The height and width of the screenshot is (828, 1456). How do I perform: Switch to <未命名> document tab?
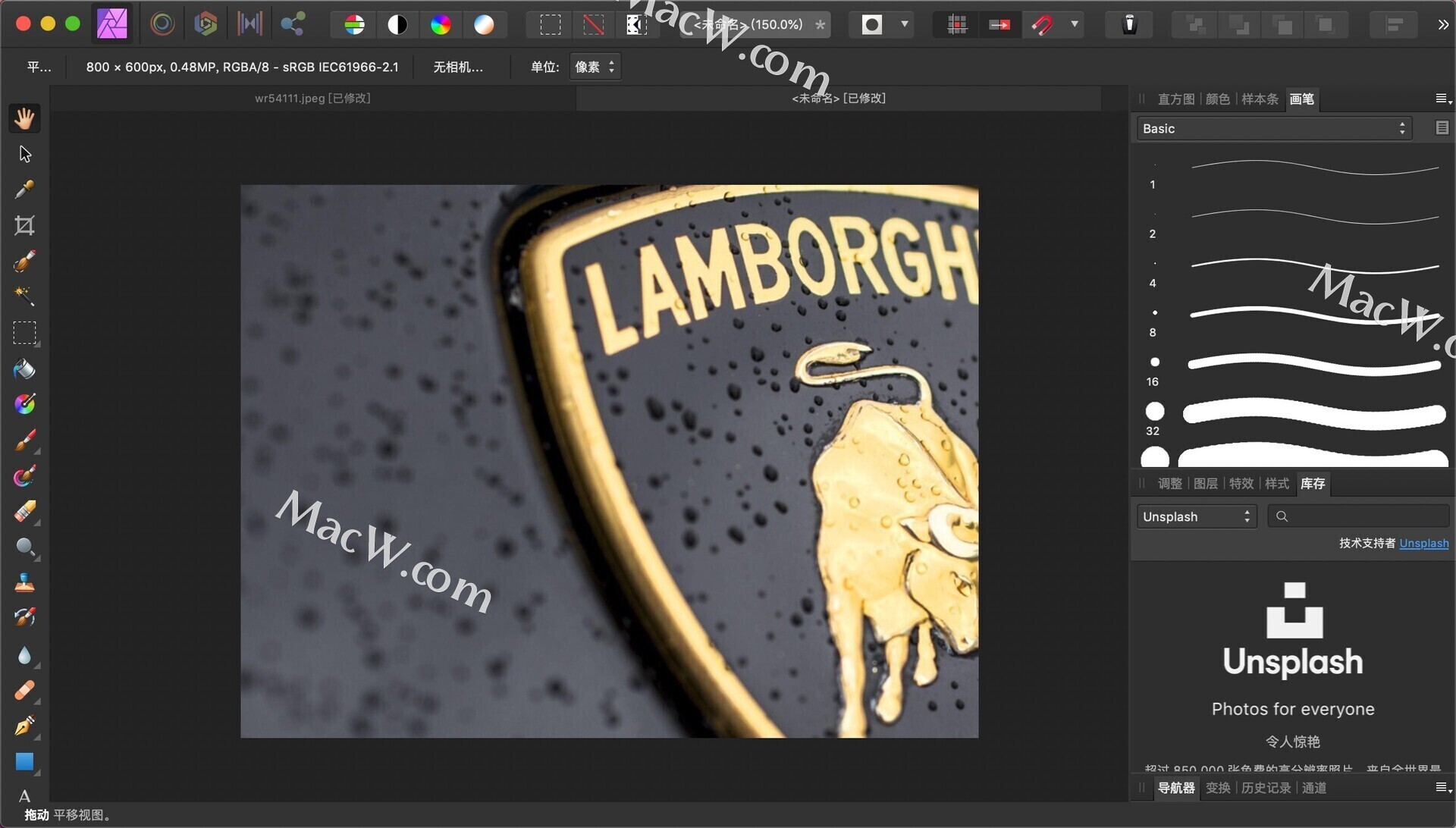(839, 98)
